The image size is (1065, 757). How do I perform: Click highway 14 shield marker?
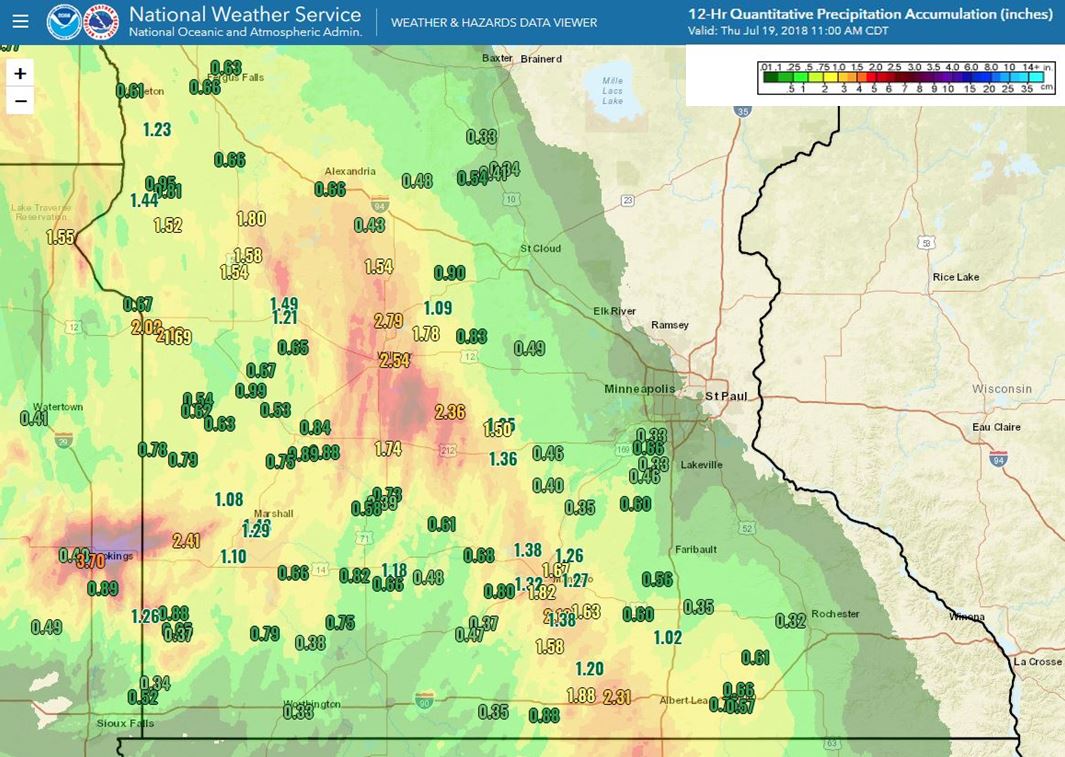(x=320, y=570)
